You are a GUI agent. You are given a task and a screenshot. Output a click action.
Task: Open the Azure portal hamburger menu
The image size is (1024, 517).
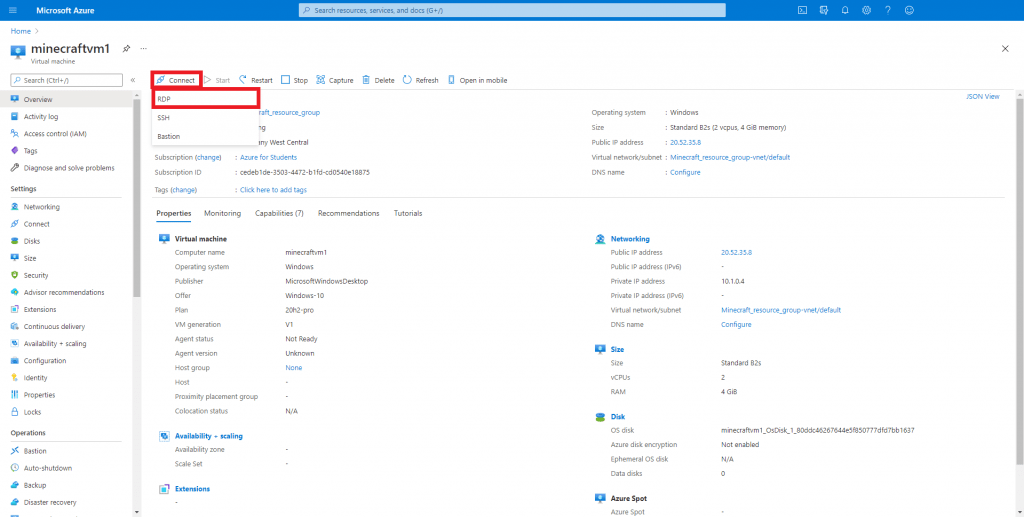coord(14,10)
